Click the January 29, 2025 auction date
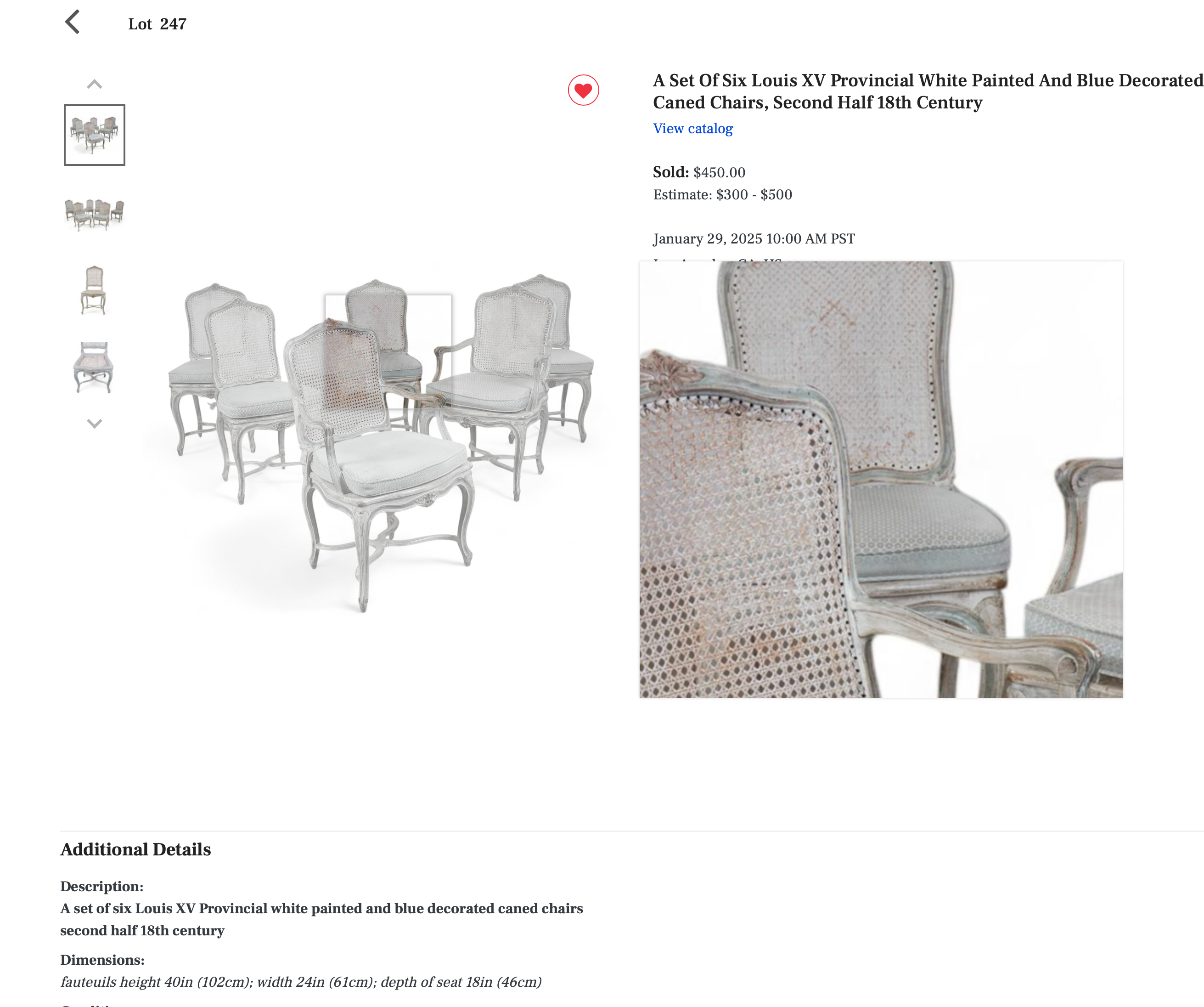 click(x=754, y=238)
